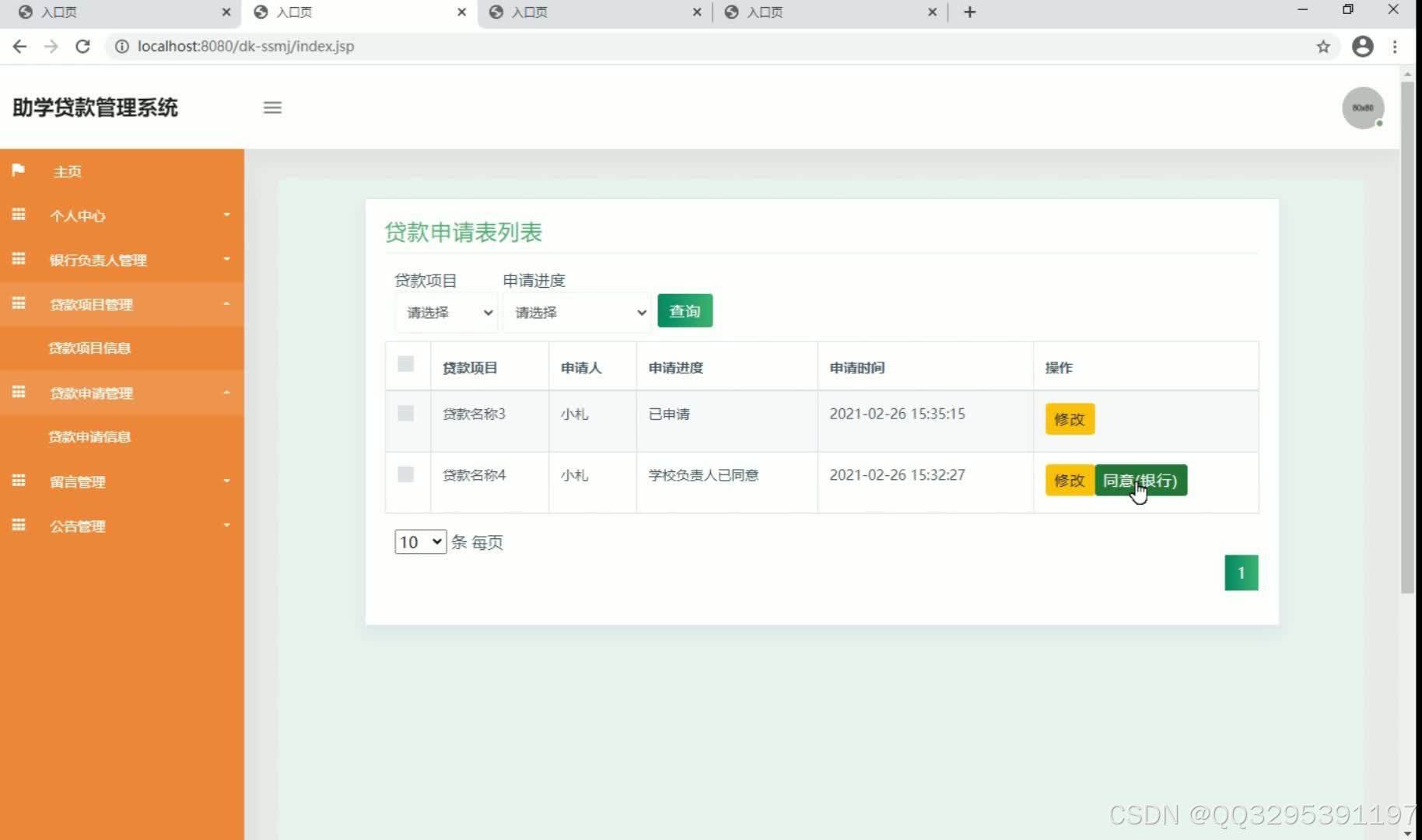
Task: Expand the 公告管理 menu arrow
Action: click(x=226, y=525)
